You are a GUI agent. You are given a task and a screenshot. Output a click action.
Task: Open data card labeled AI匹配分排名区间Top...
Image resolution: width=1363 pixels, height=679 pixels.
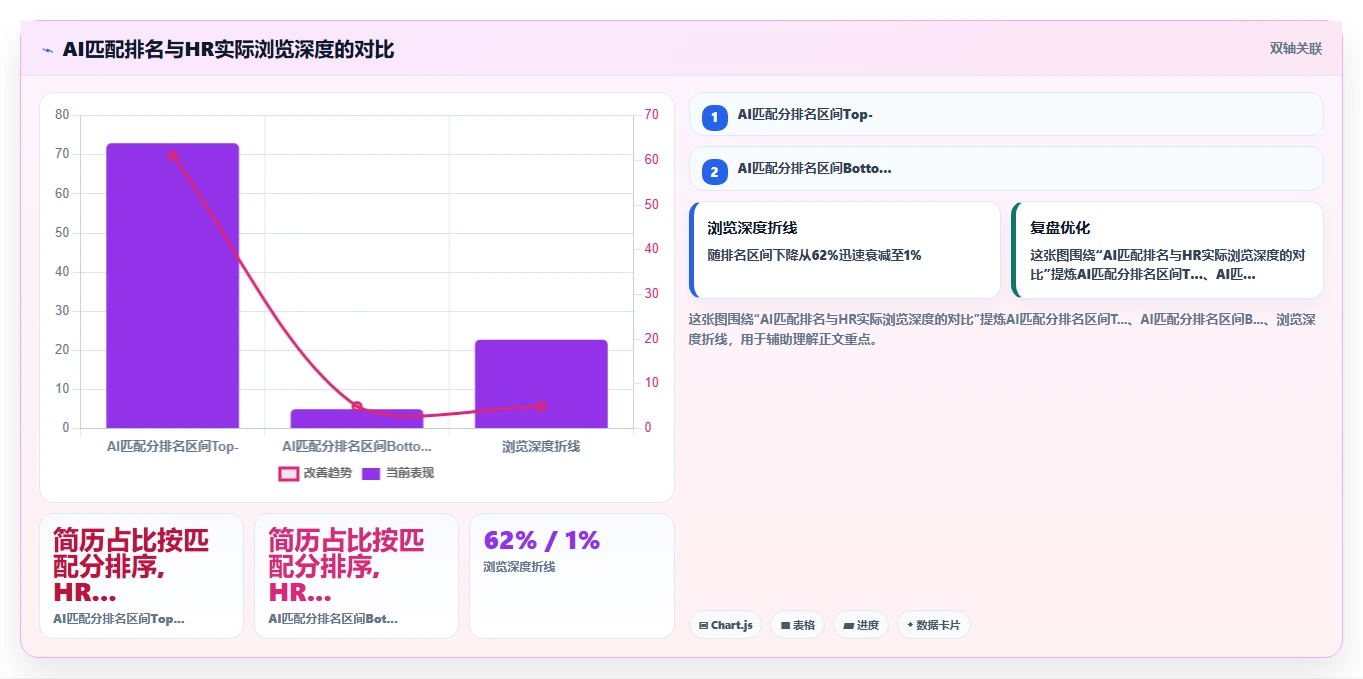click(141, 576)
